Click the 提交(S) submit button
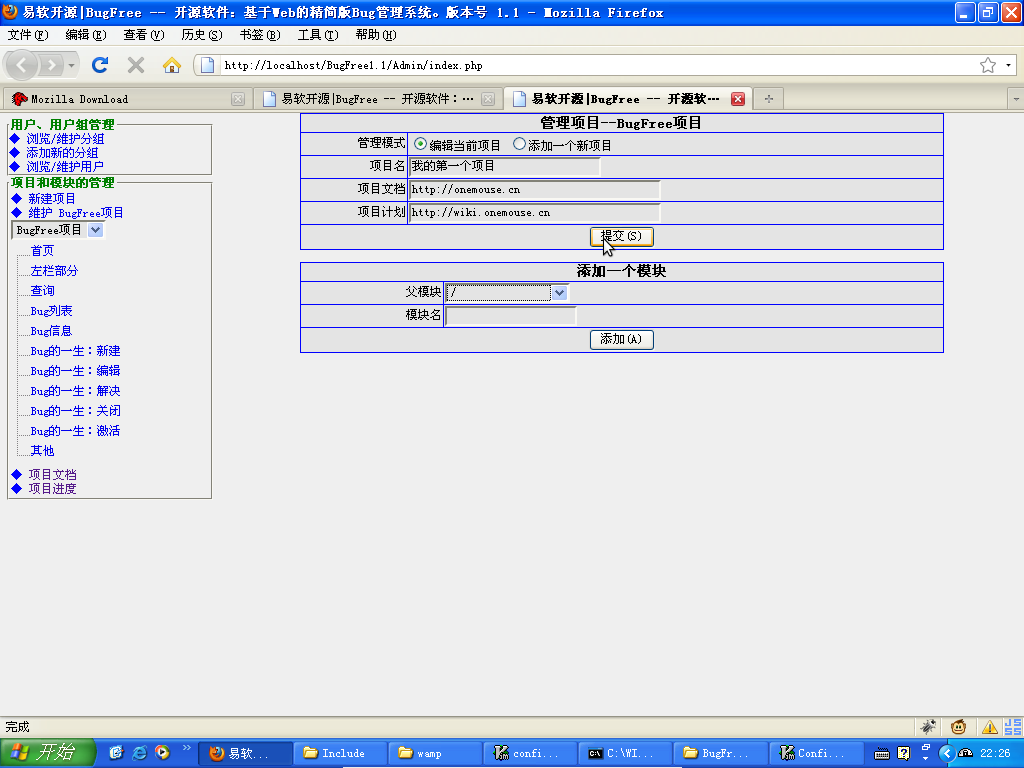 click(x=621, y=236)
